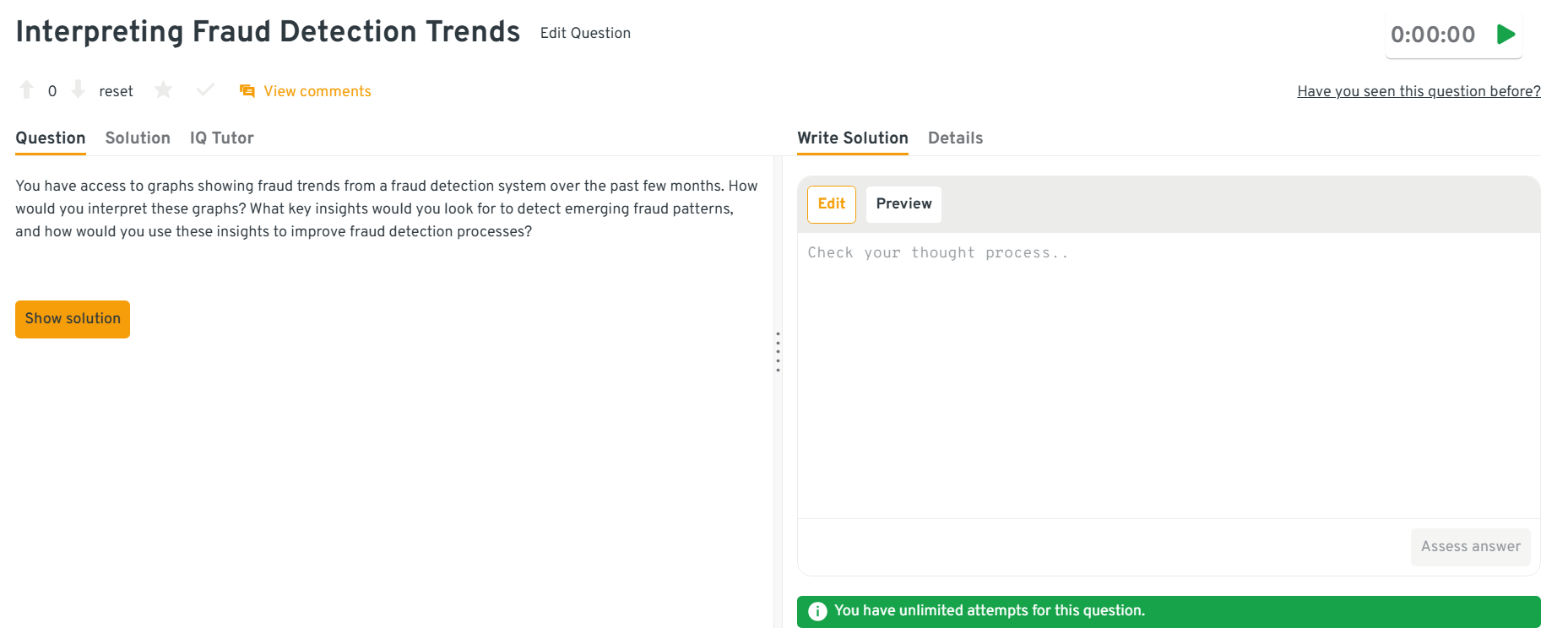Screen dimensions: 1568x644
Task: Open the View comments link
Action: click(x=317, y=91)
